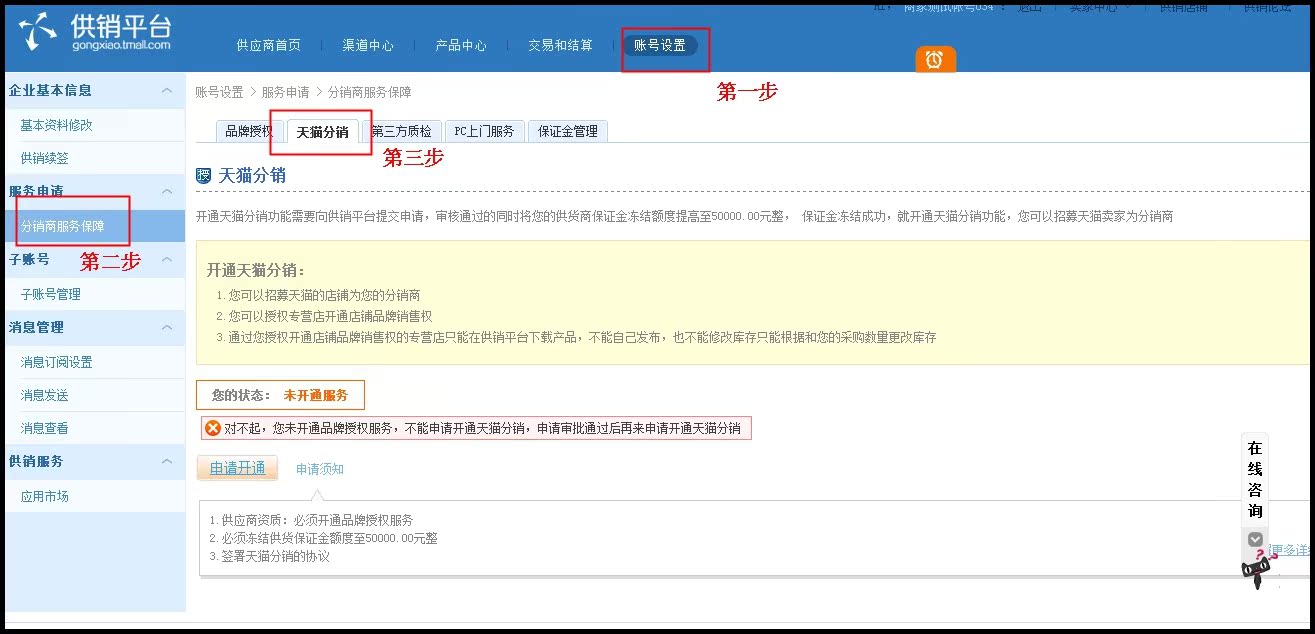The image size is (1315, 634).
Task: Switch to the 天猫分销 tab
Action: (323, 131)
